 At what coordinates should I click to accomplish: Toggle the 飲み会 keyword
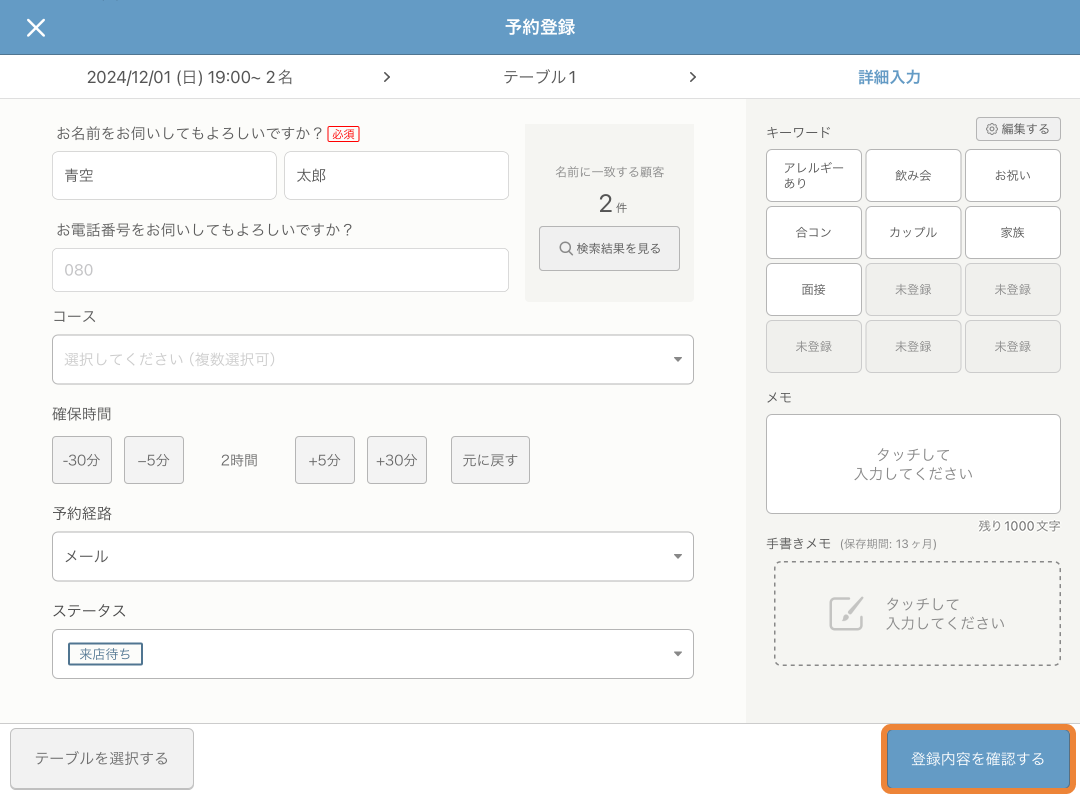(x=913, y=175)
